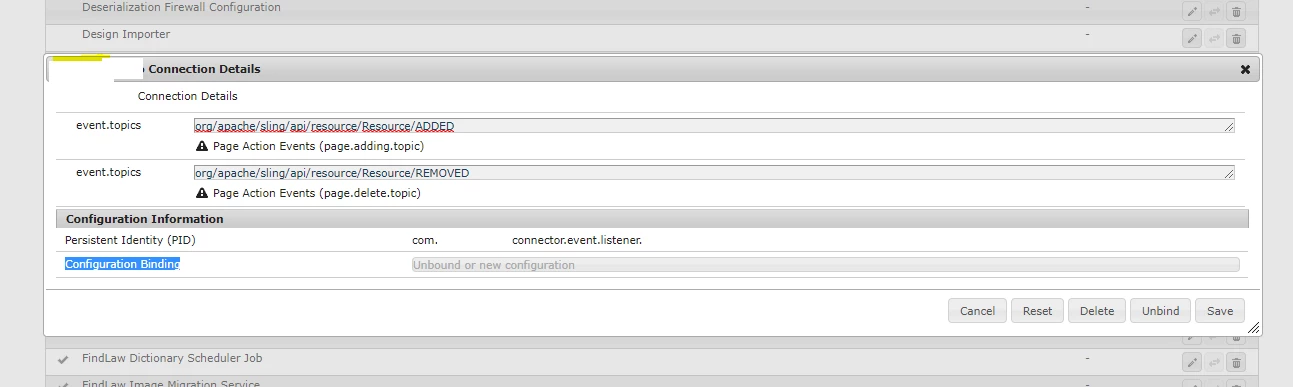Focus the REMOVED event.topics text field
The height and width of the screenshot is (387, 1293).
point(714,173)
